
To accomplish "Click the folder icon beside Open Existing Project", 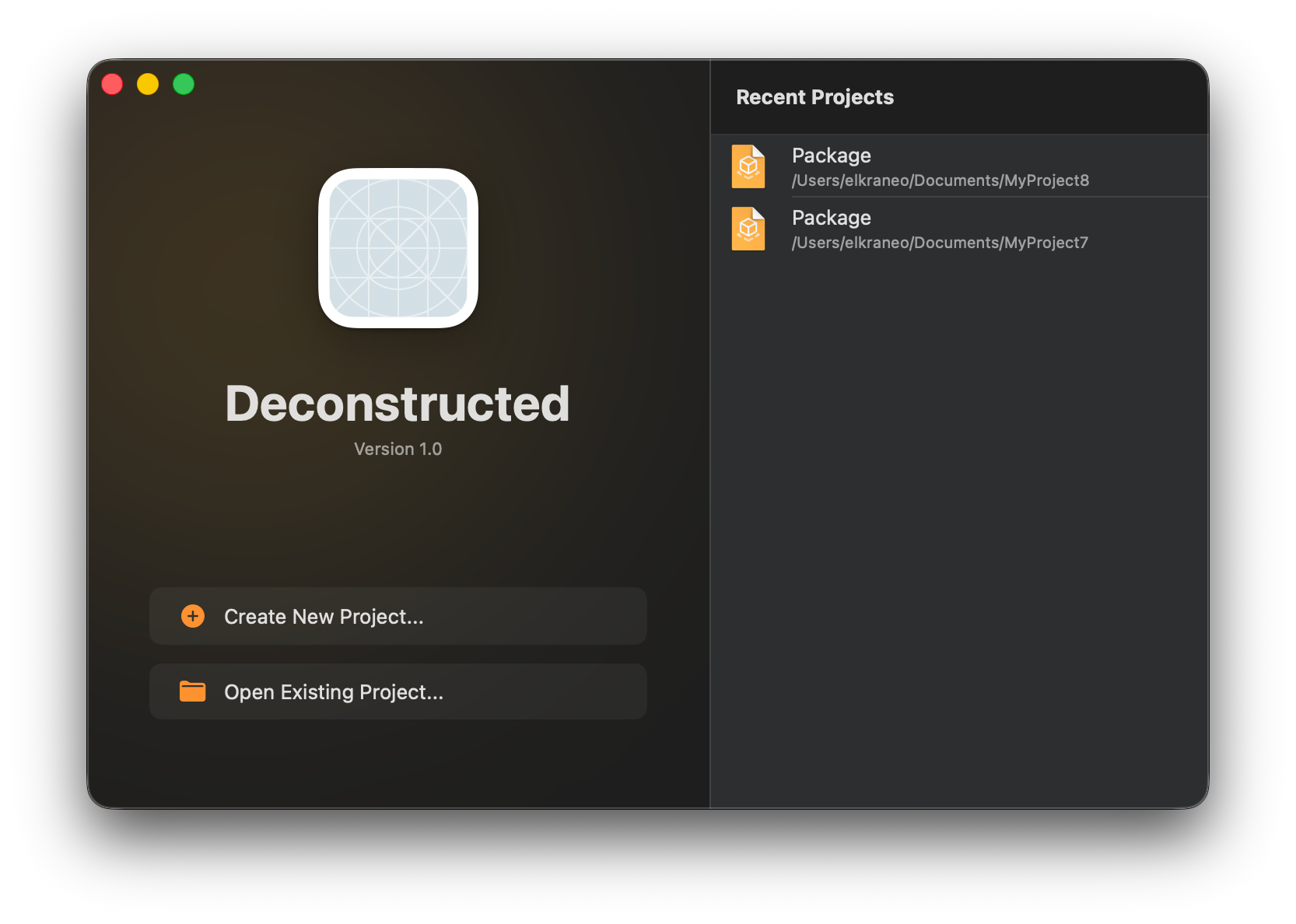I will point(192,691).
